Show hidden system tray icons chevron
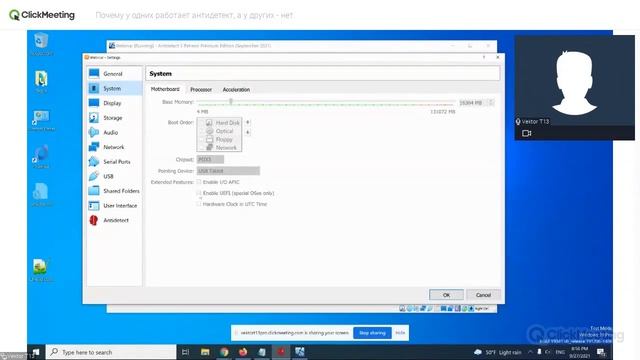The height and width of the screenshot is (360, 640). tap(530, 352)
